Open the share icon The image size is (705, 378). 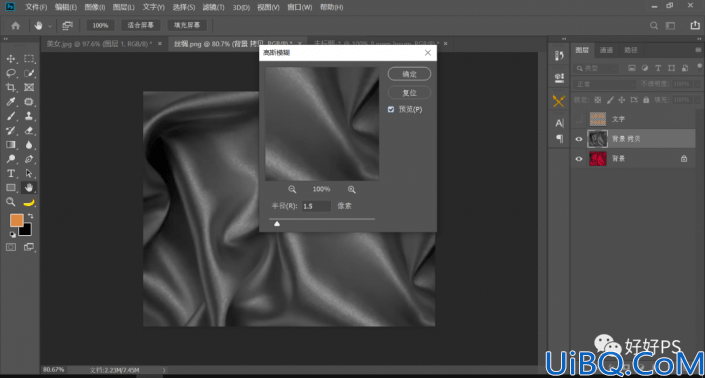coord(695,26)
